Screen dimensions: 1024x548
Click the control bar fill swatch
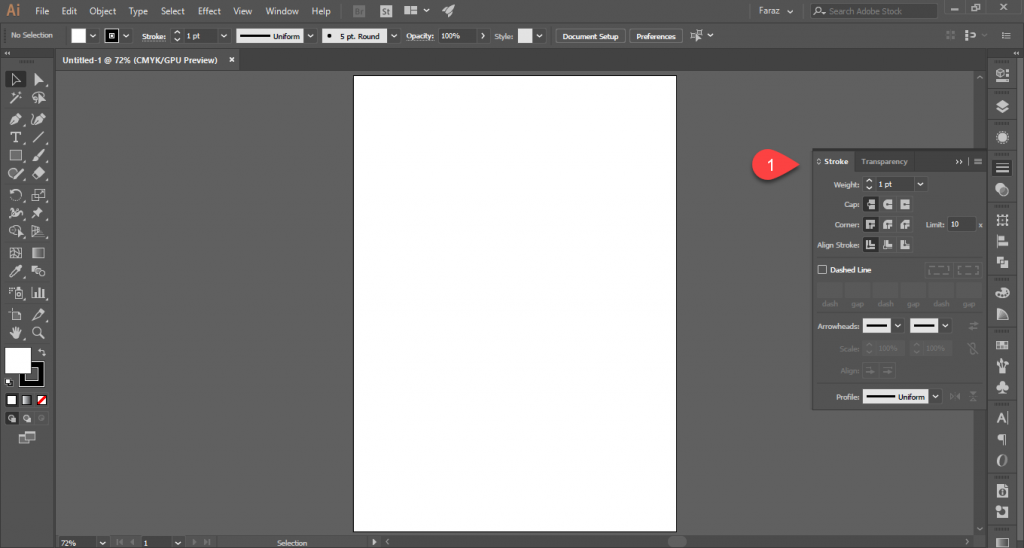pos(78,36)
